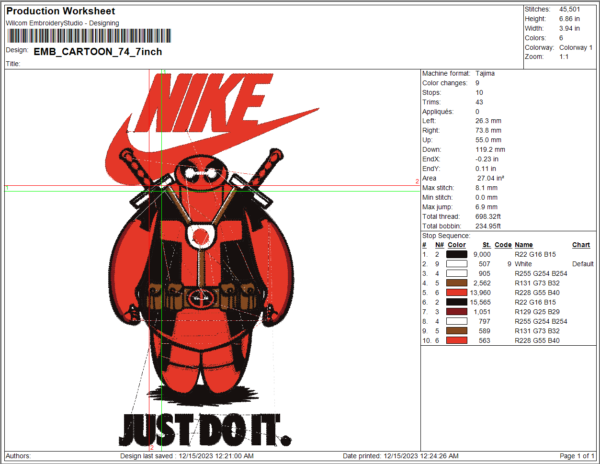Click the Colorway 1 value in header
600x464 pixels.
tap(575, 46)
